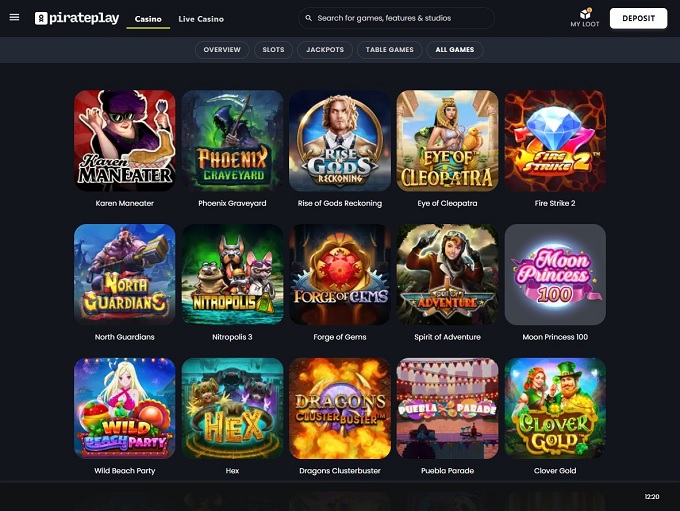Viewport: 680px width, 511px height.
Task: Show the Jackpots category
Action: pos(325,50)
